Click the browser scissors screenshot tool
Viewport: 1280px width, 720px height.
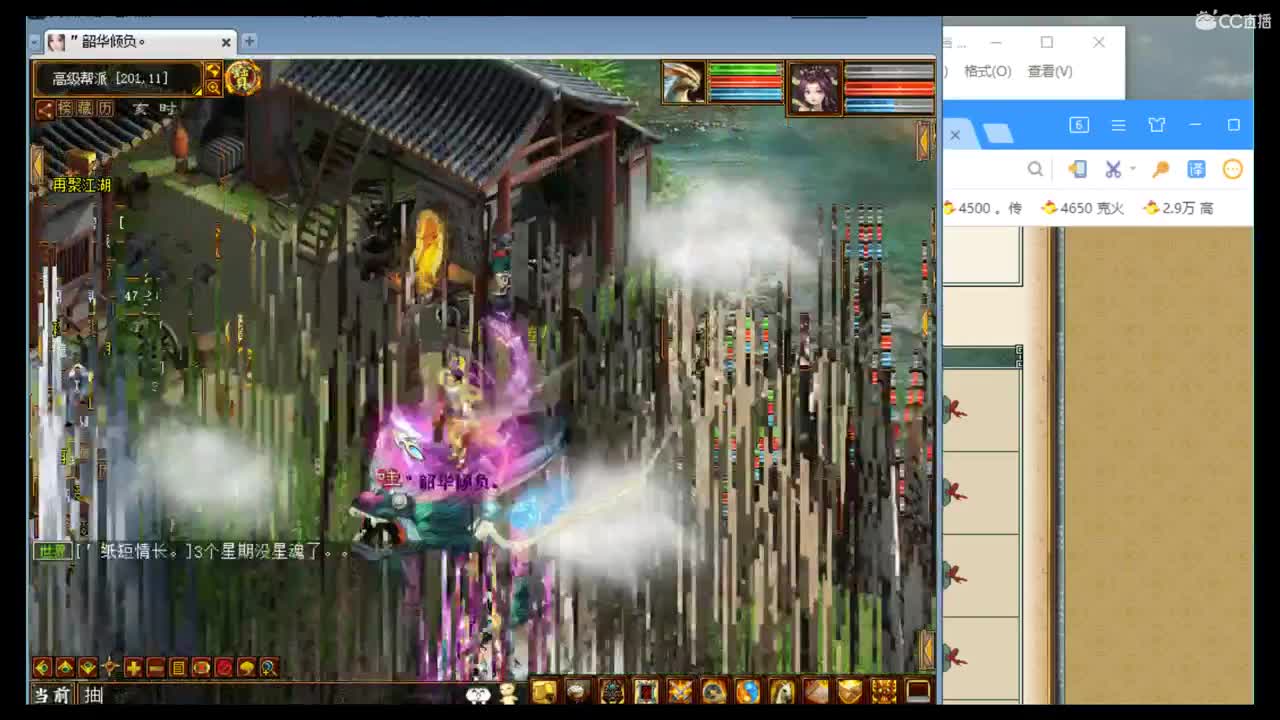[1113, 169]
